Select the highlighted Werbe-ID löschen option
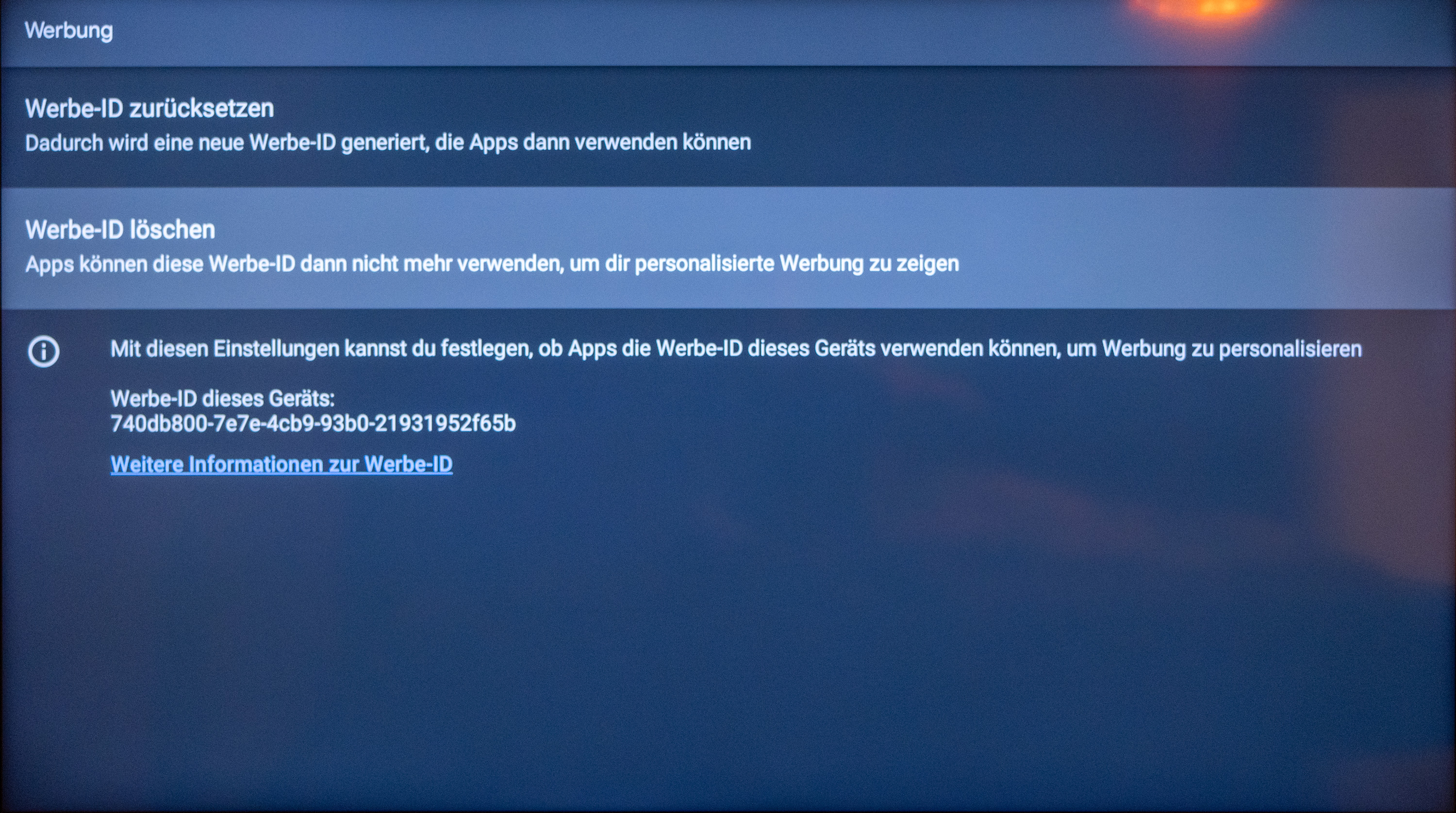The image size is (1456, 813). 728,248
